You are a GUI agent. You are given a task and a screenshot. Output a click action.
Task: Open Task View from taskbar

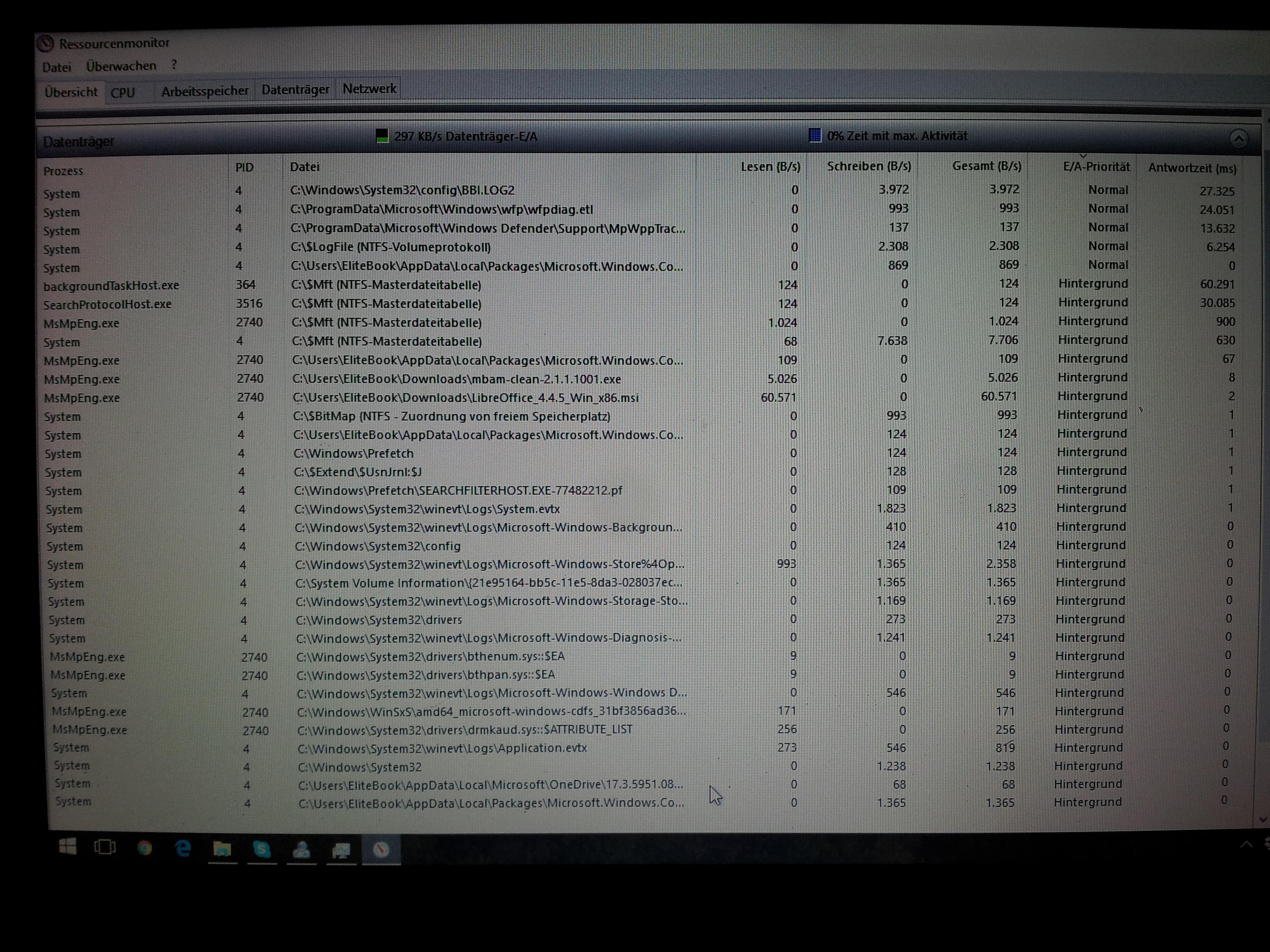coord(105,847)
